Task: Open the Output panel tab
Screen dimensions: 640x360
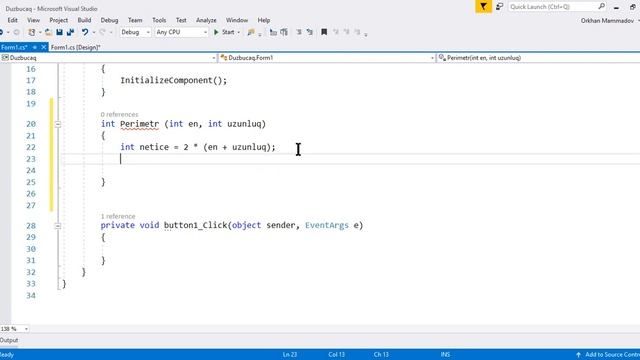Action: pos(9,340)
